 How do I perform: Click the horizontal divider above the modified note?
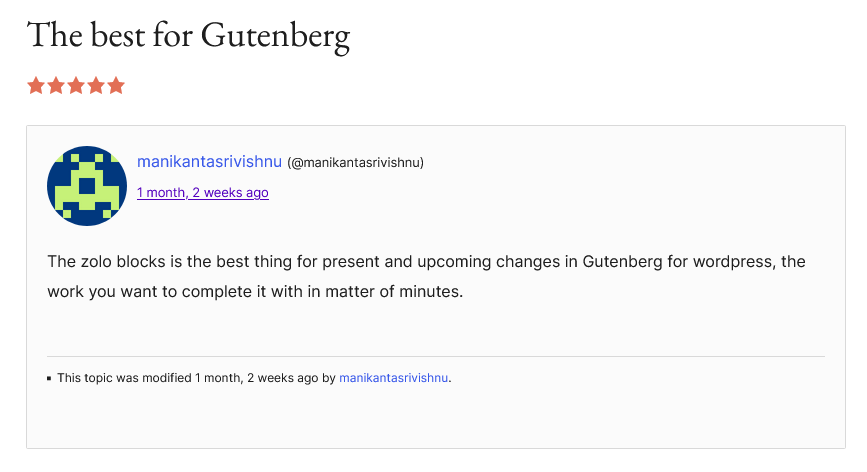point(436,356)
